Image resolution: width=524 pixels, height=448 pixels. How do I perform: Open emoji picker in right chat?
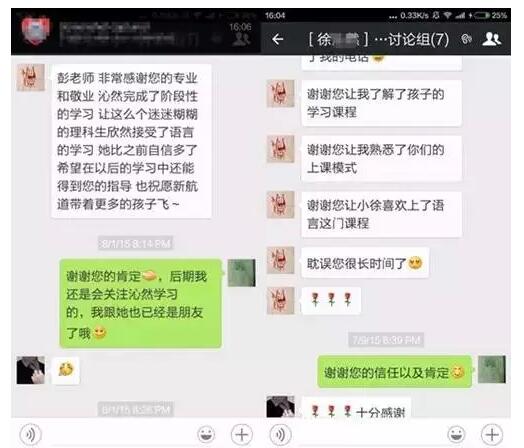pos(456,434)
